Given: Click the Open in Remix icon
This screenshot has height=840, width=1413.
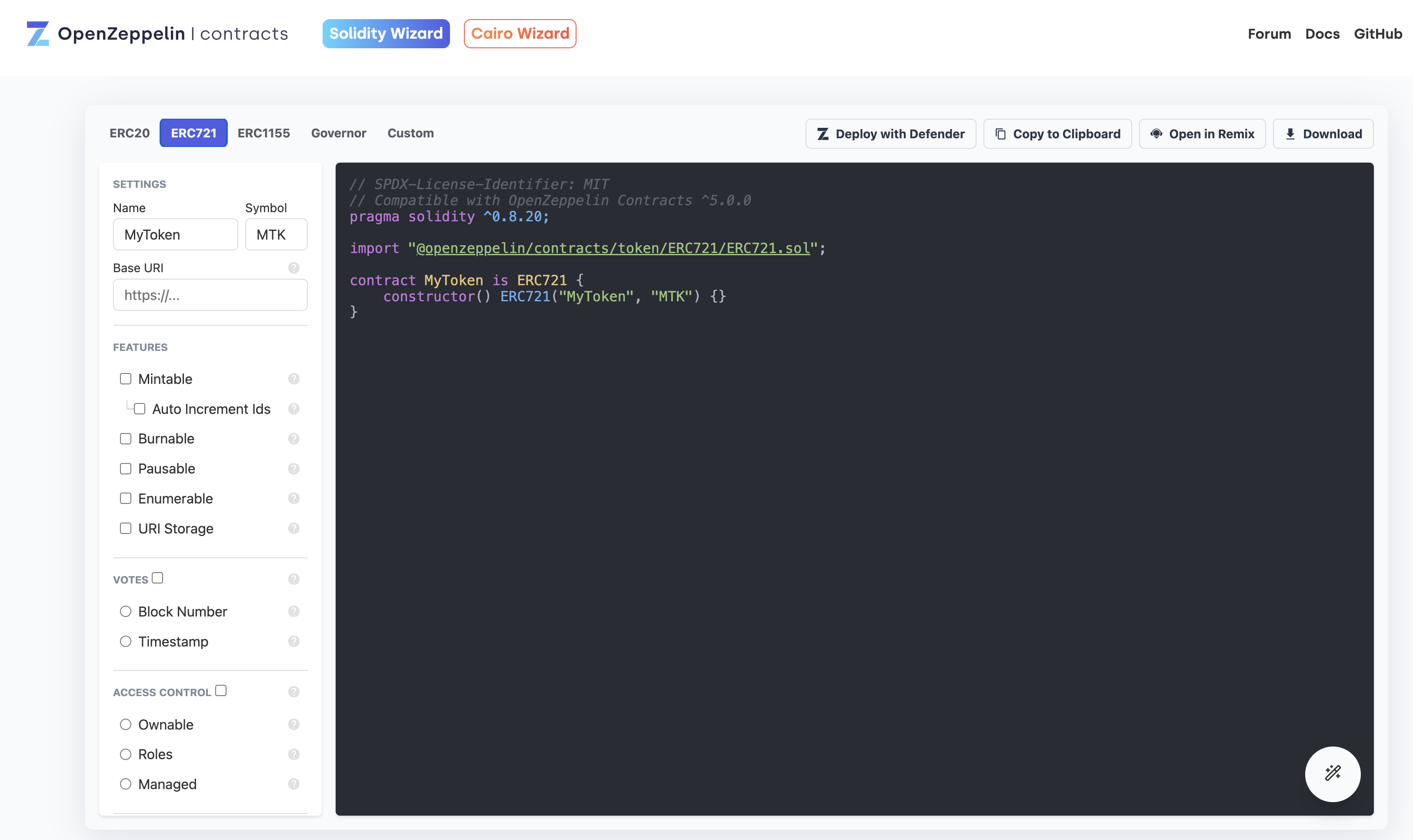Looking at the screenshot, I should (1157, 133).
